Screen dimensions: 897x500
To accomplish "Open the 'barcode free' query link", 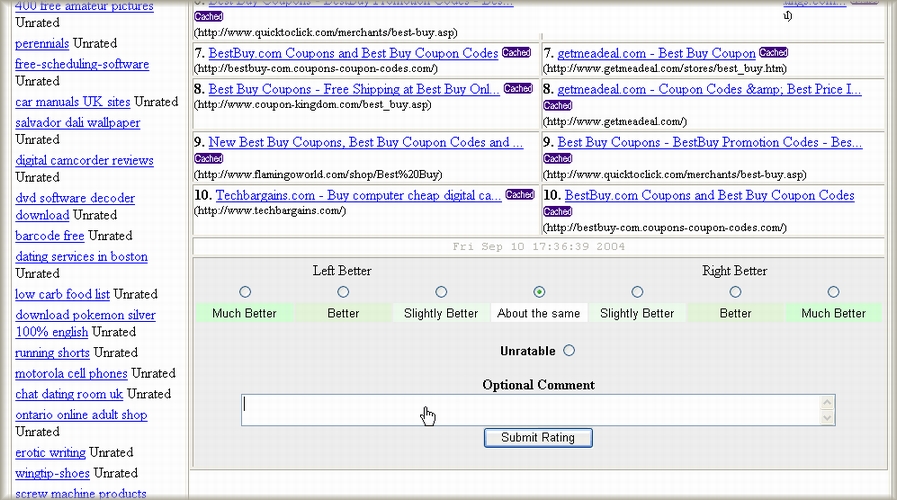I will click(x=49, y=236).
